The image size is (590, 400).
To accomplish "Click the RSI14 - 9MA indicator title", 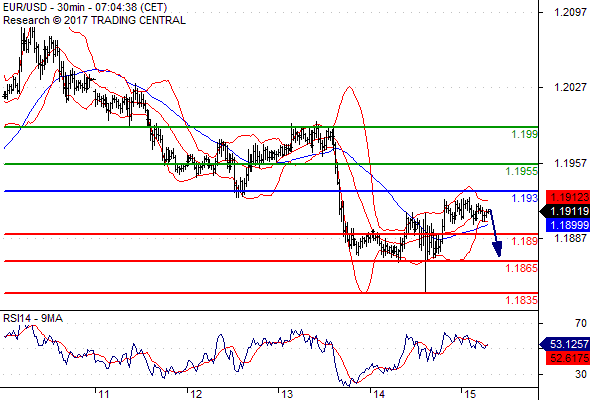I will (x=33, y=318).
